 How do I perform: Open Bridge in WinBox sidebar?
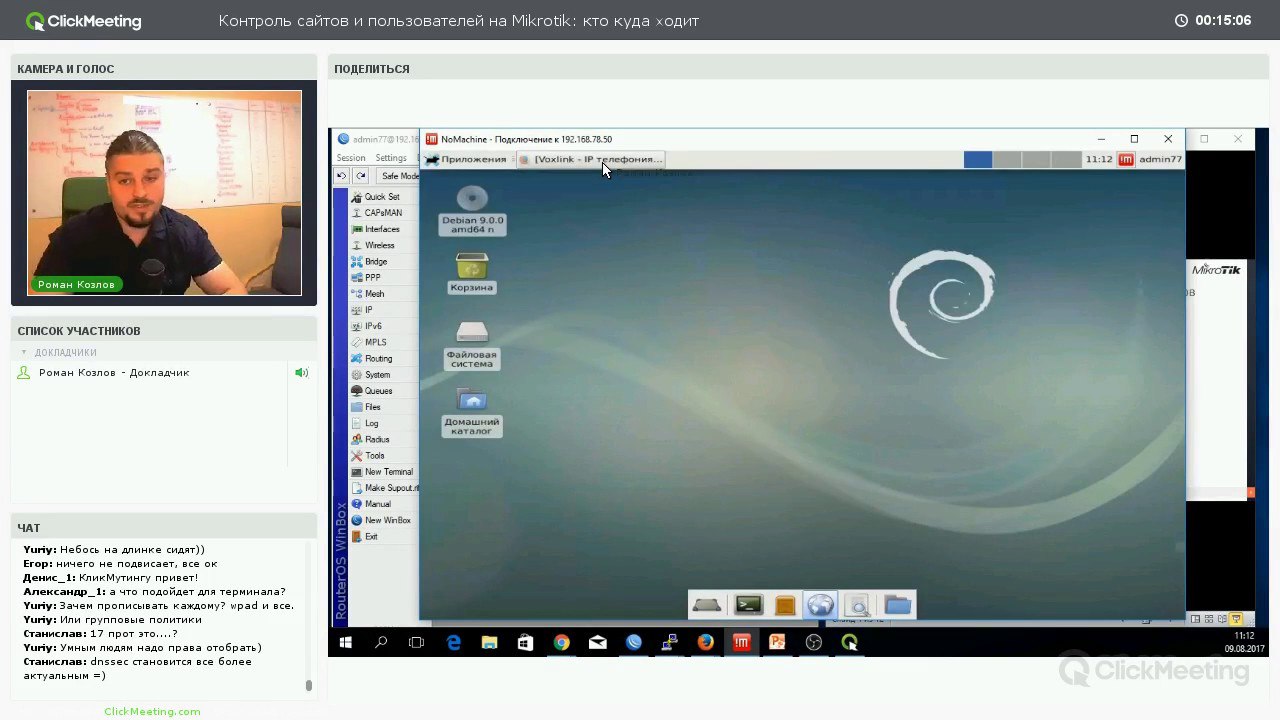pyautogui.click(x=369, y=261)
